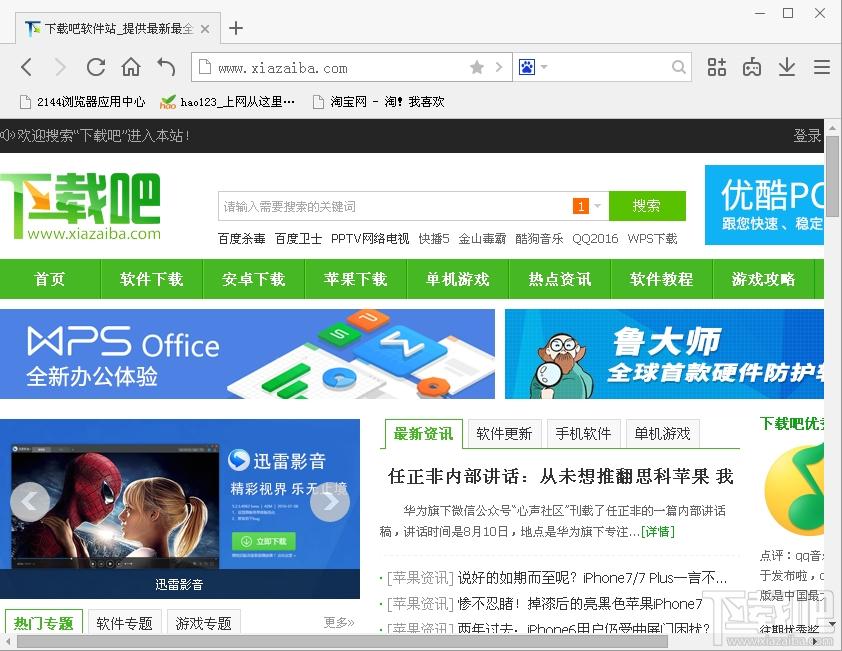Open the 快播5 link
This screenshot has width=842, height=651.
(434, 238)
